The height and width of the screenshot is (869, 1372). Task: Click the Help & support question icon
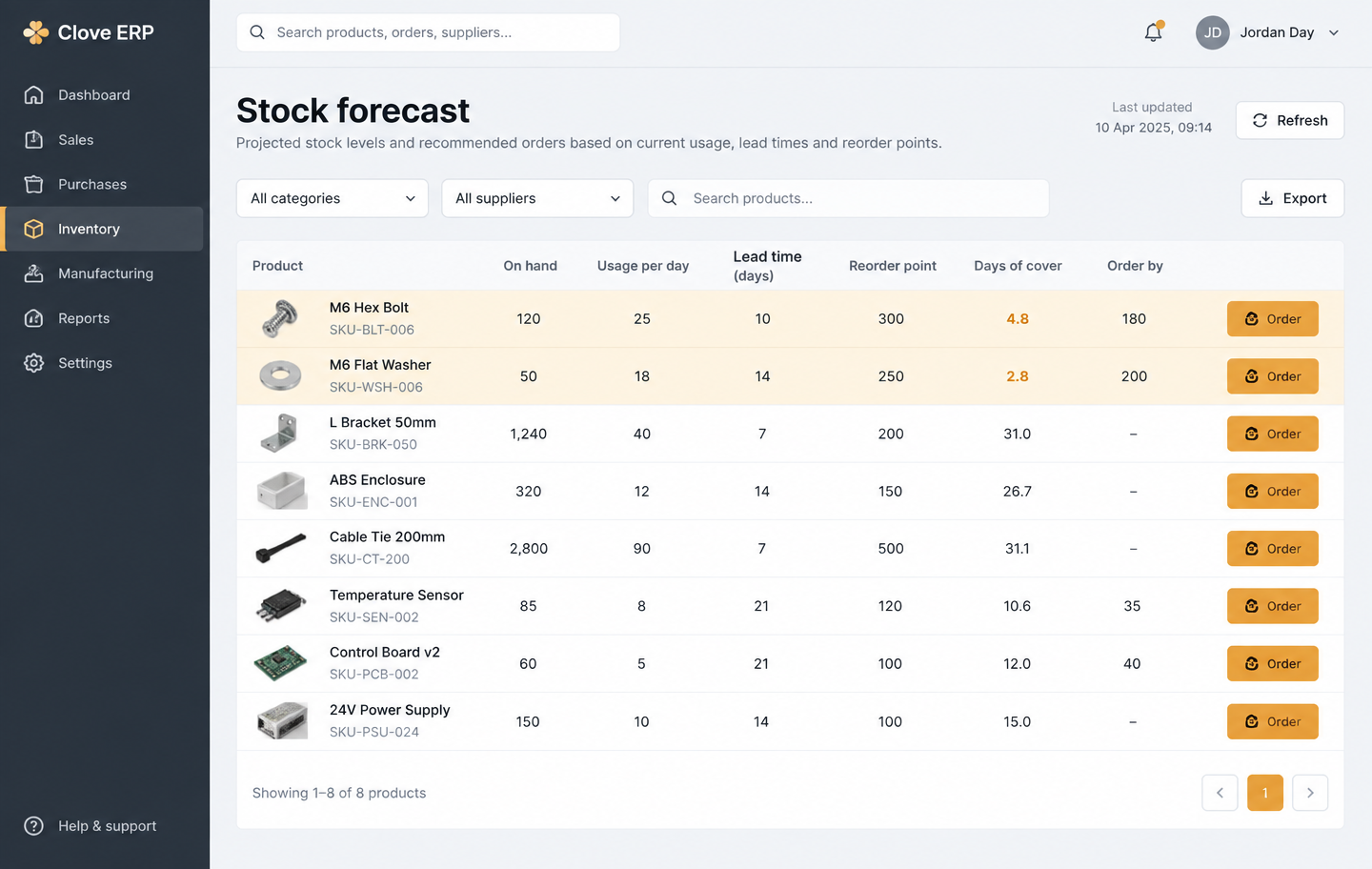[x=34, y=826]
